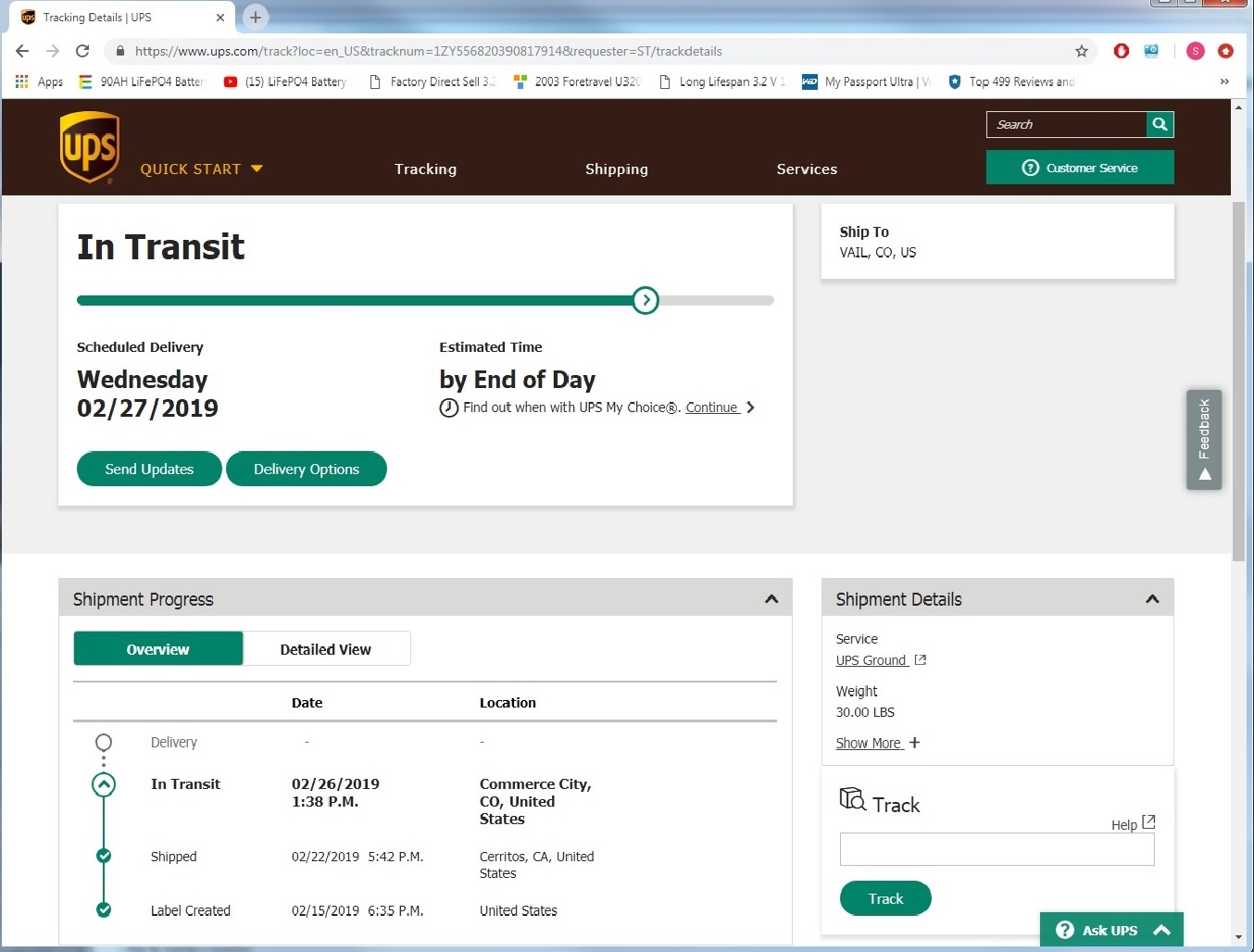Reload the page in browser

pyautogui.click(x=82, y=51)
